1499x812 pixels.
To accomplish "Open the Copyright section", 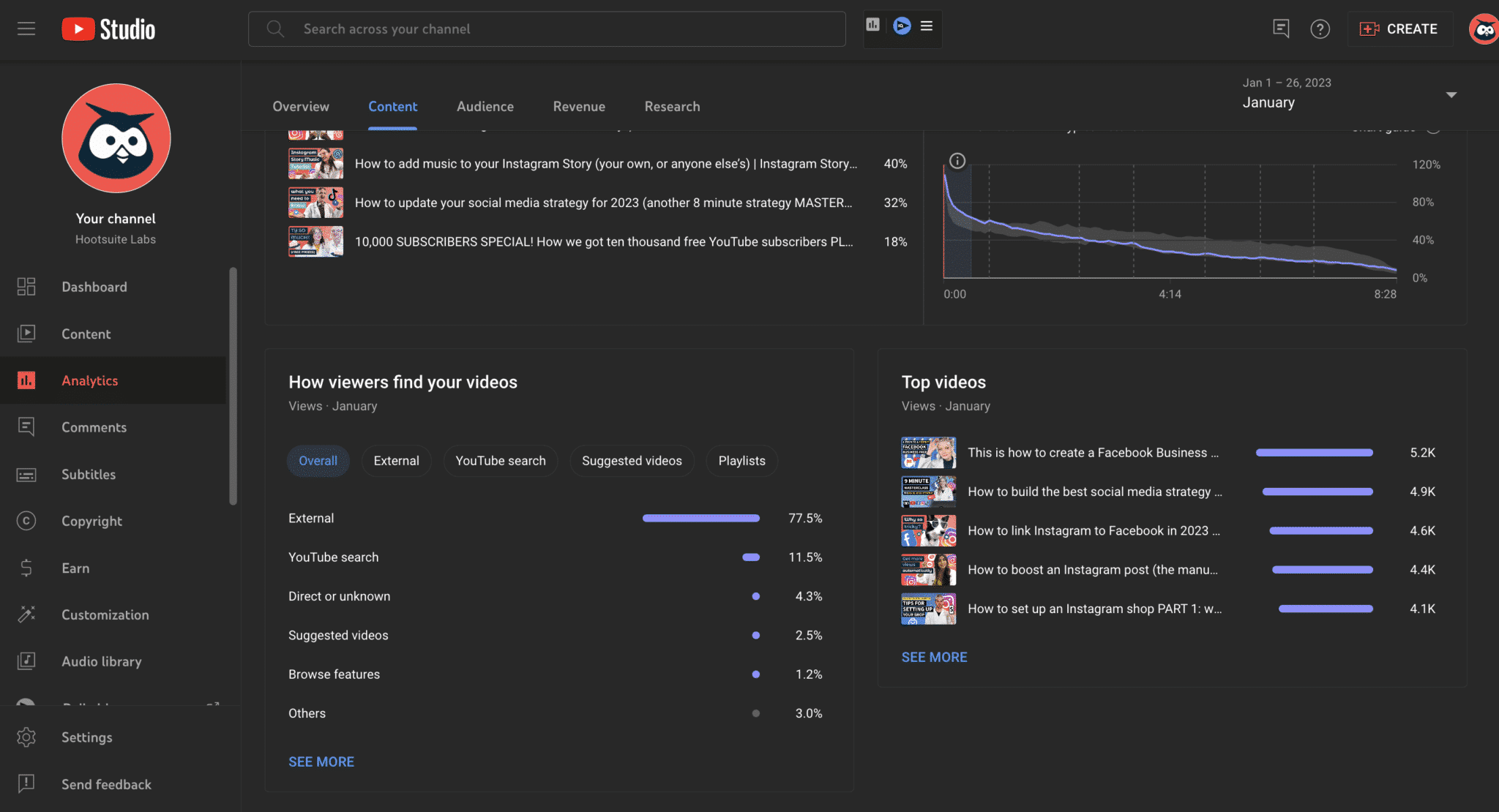I will (x=91, y=521).
